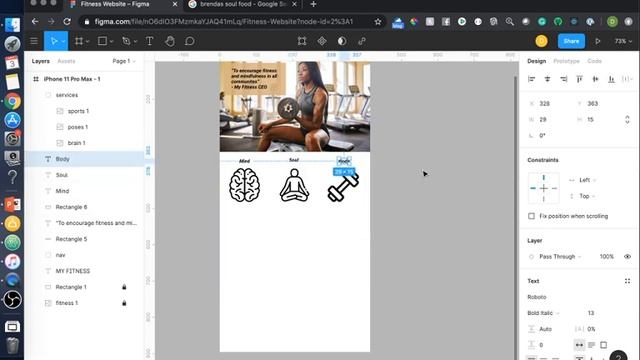Click the browser Back arrow
The image size is (640, 360).
point(35,22)
